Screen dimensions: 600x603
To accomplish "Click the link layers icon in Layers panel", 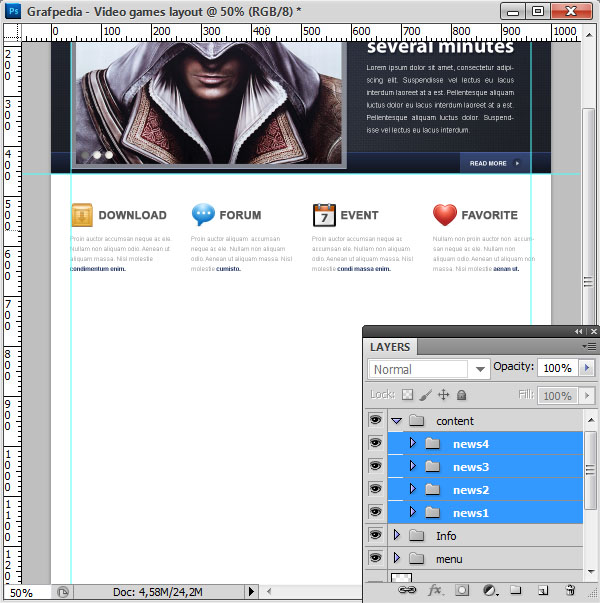I will click(x=407, y=590).
